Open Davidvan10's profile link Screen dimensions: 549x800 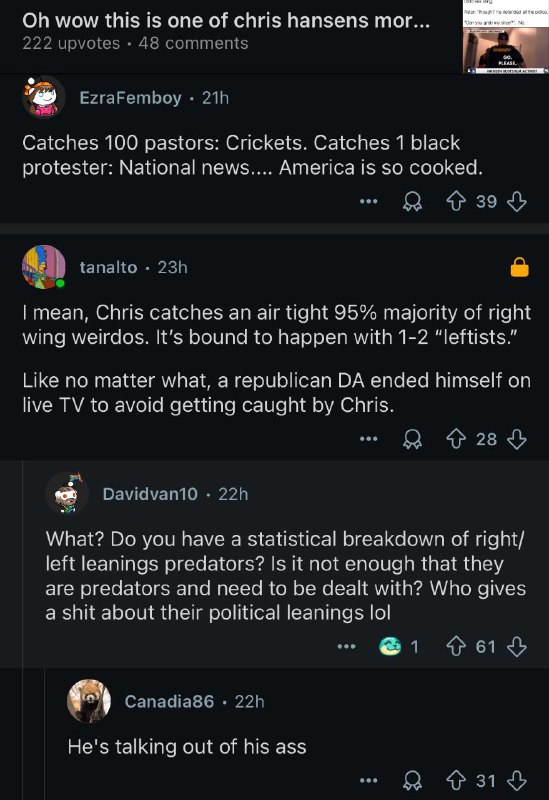click(x=150, y=494)
